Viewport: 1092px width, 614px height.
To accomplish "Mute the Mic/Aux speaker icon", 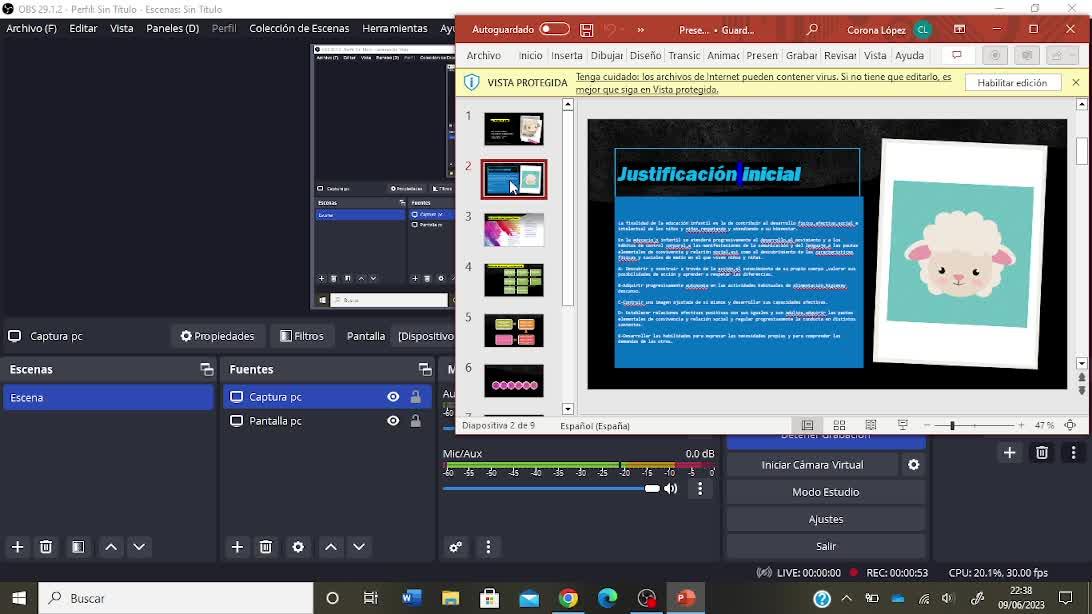I will coord(671,489).
